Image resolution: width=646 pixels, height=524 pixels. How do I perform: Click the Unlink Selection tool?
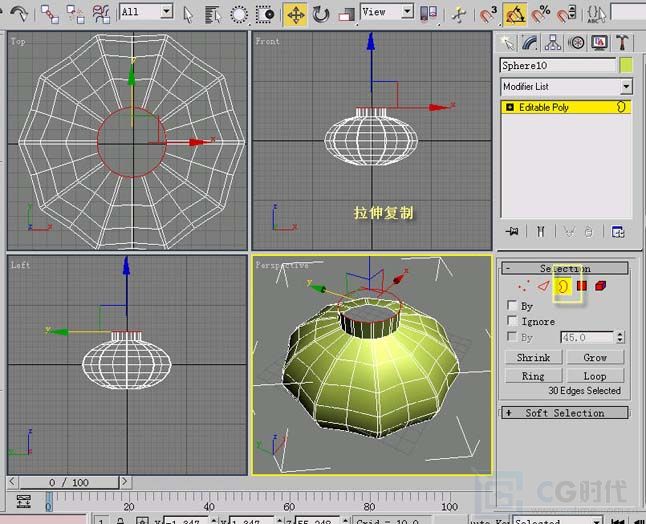tap(75, 14)
